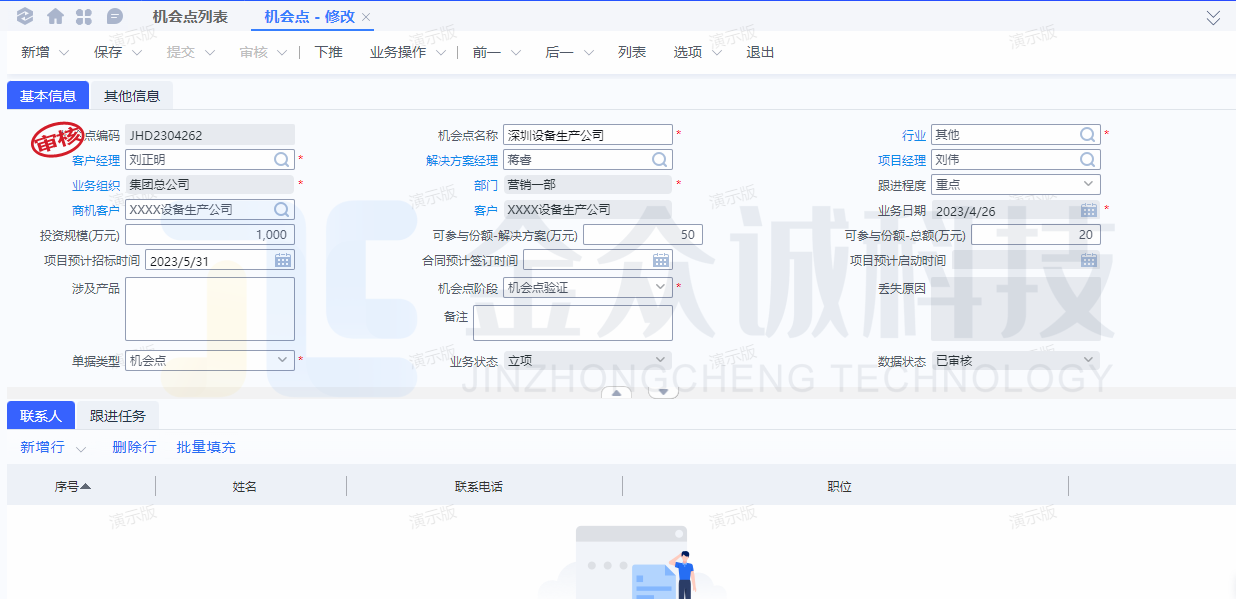Click the 保存 toolbar button
This screenshot has height=599, width=1236.
point(108,52)
